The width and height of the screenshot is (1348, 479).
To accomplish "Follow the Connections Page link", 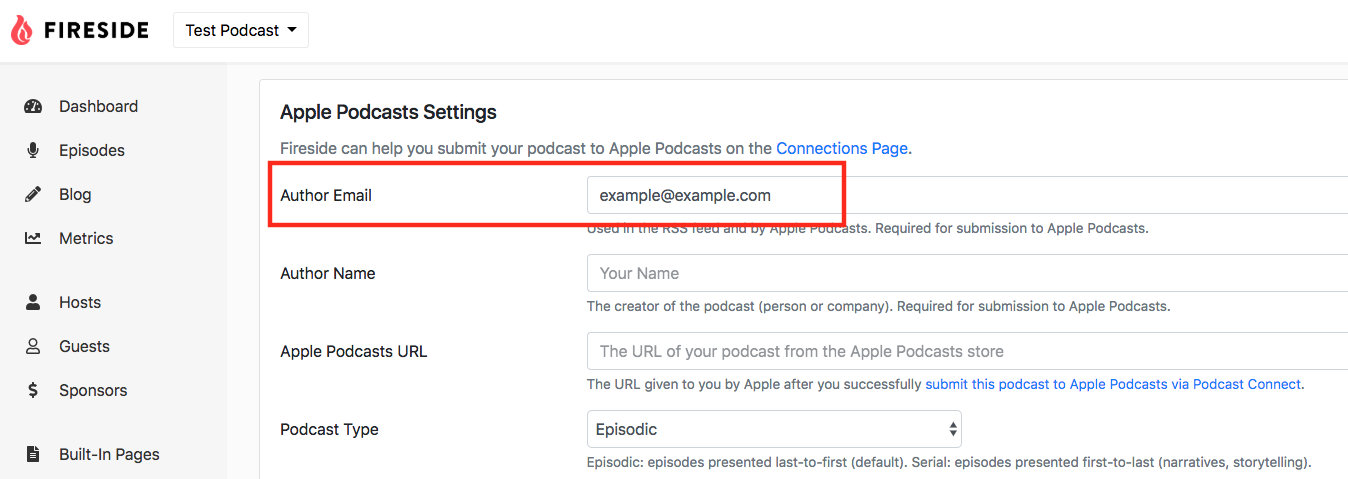I will pos(842,148).
